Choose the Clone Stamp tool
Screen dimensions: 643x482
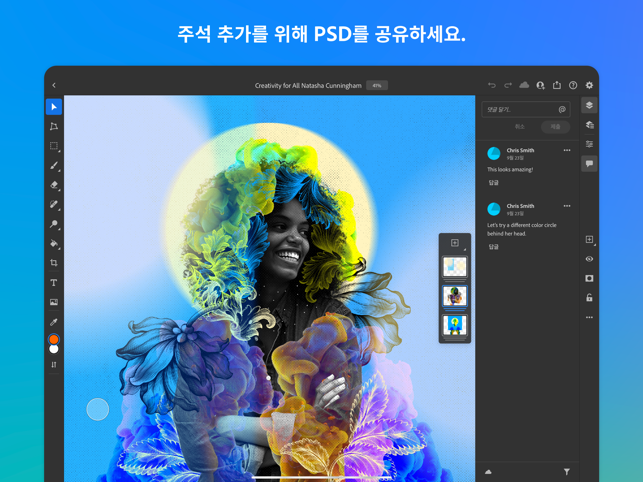(x=54, y=224)
